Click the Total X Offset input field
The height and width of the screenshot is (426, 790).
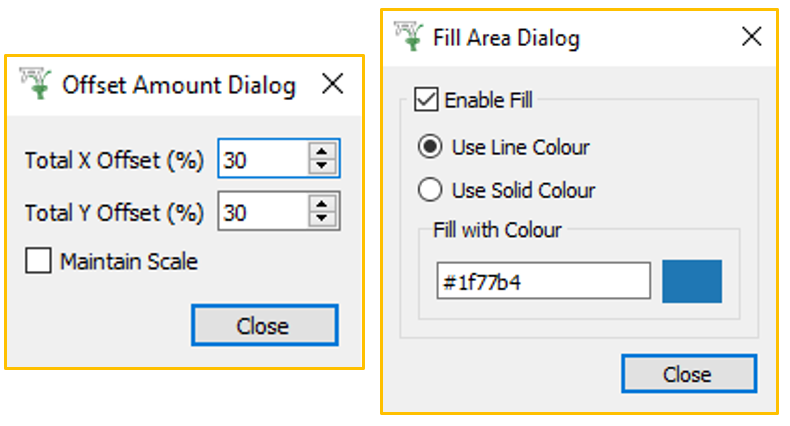(x=261, y=159)
